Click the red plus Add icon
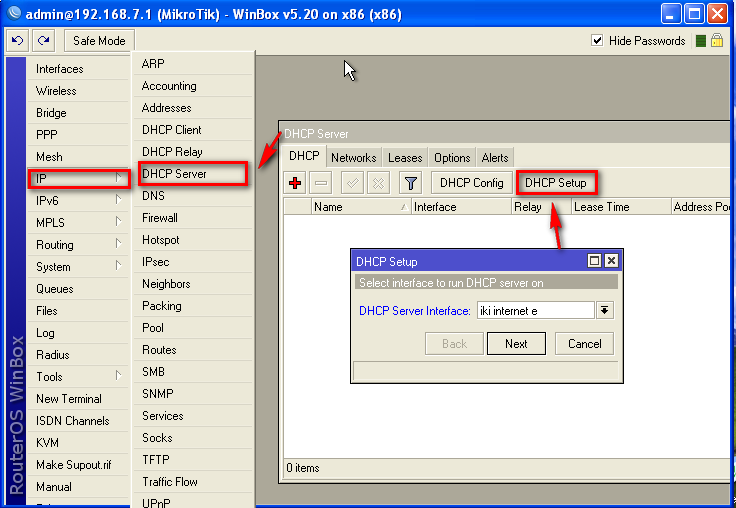Viewport: 736px width, 508px height. click(295, 183)
